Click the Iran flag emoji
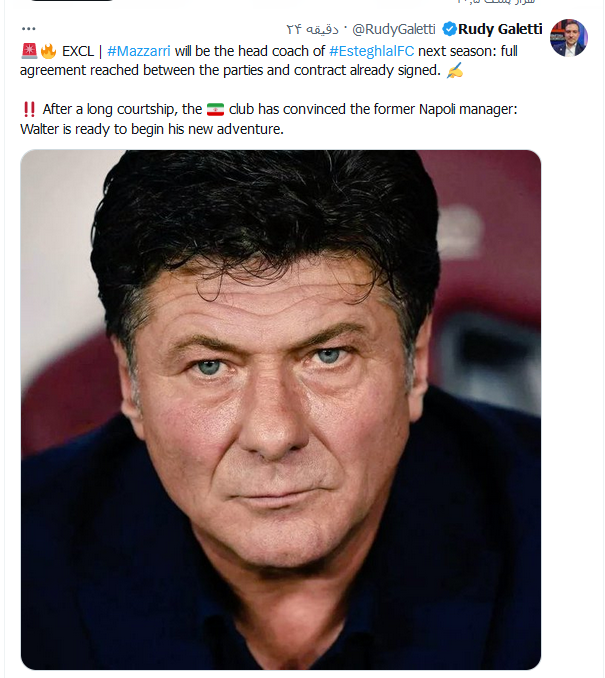The height and width of the screenshot is (678, 605). coord(215,109)
